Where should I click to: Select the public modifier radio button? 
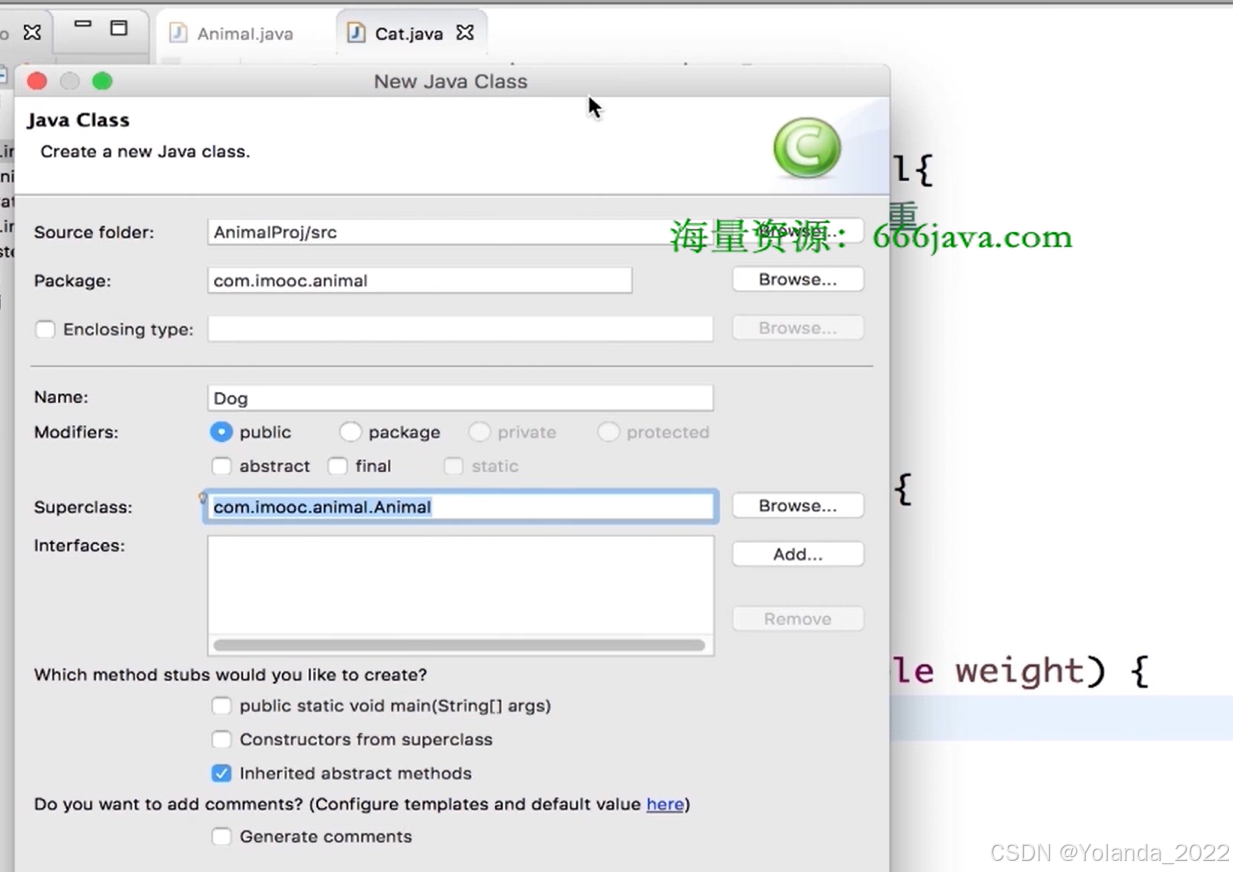click(221, 432)
